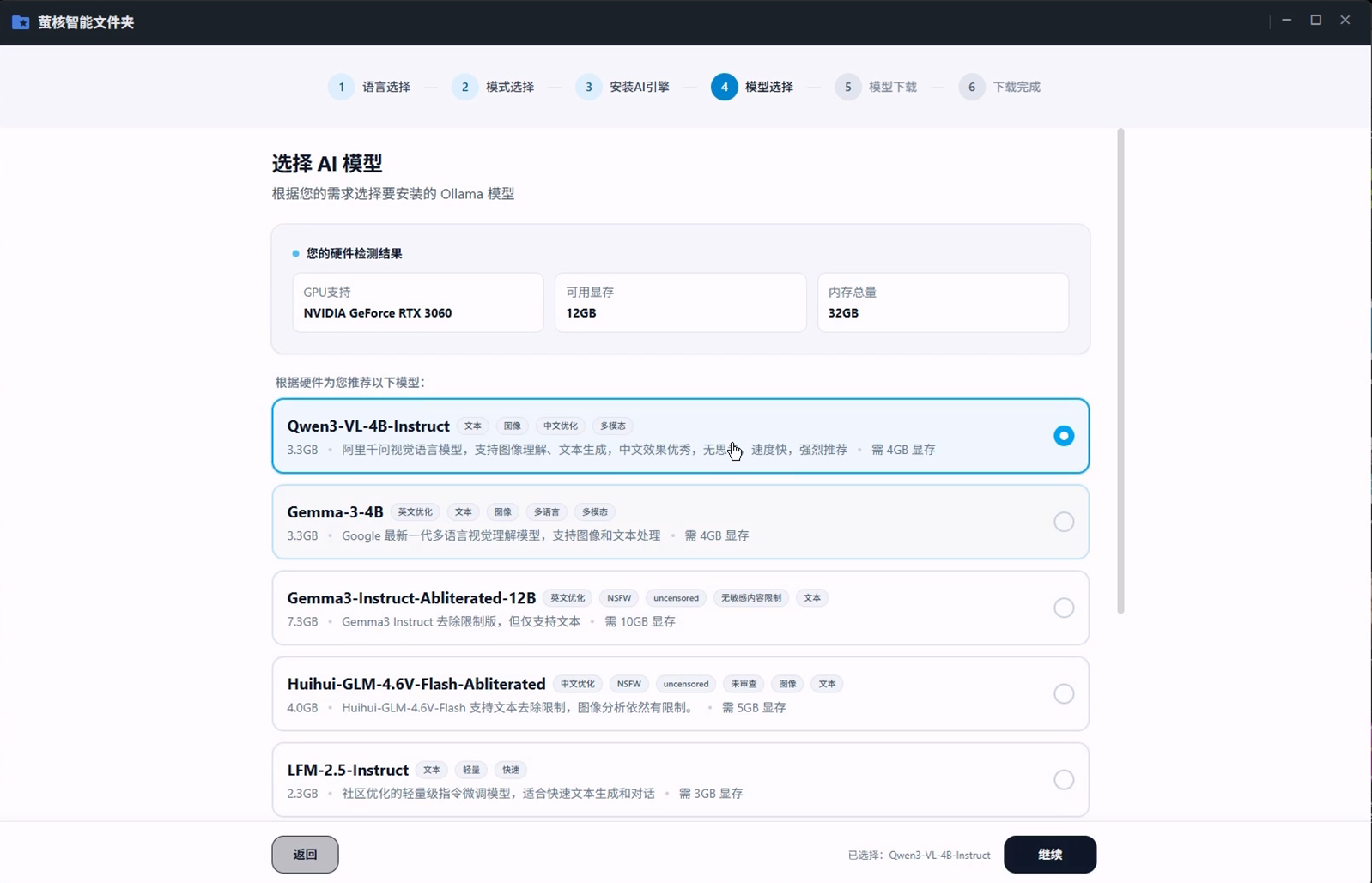Click the 安装AI引擎 step label

click(639, 87)
